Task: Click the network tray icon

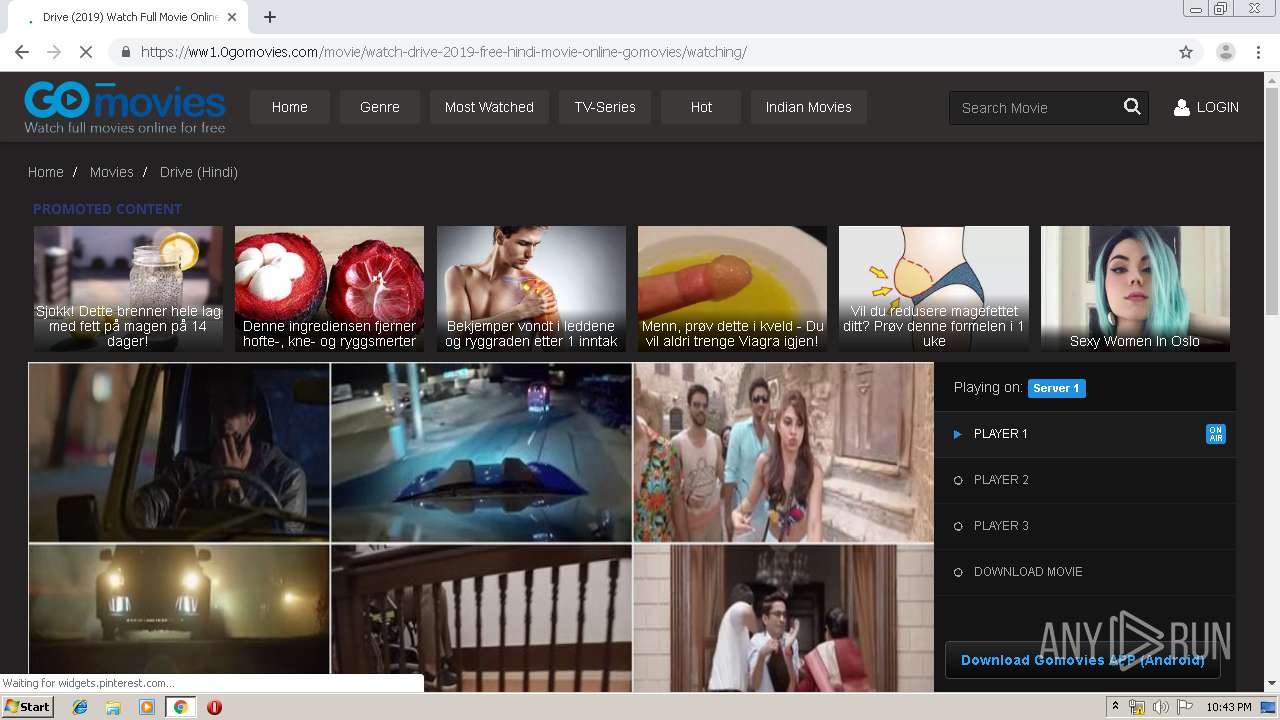Action: 1137,707
